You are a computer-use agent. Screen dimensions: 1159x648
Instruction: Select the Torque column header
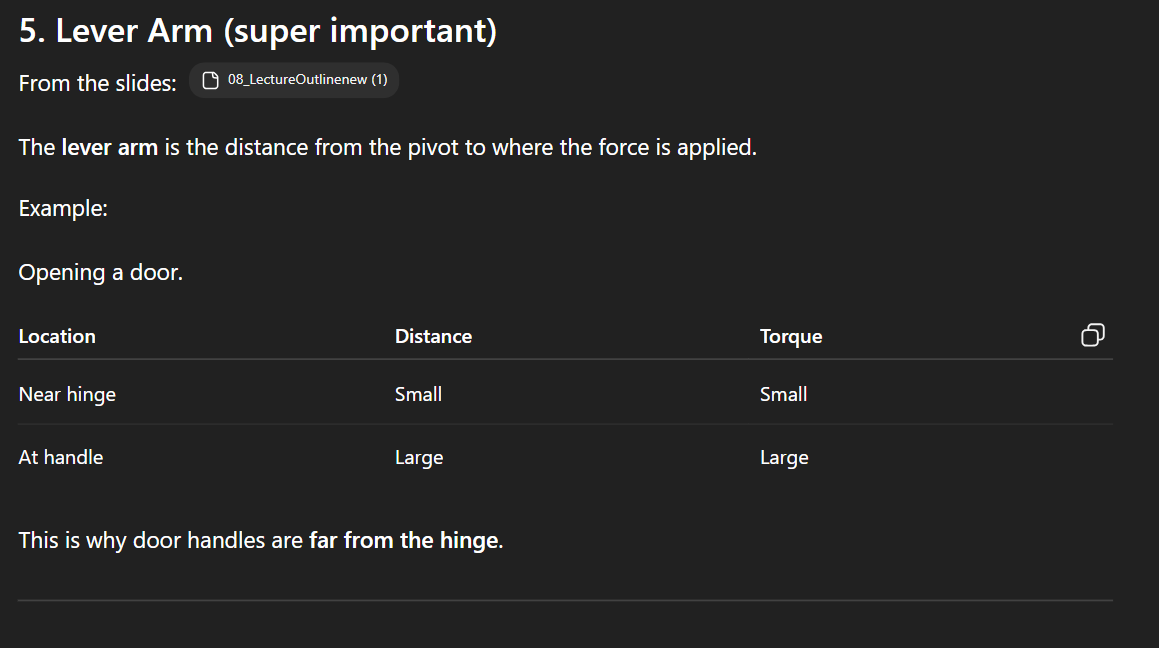[791, 337]
